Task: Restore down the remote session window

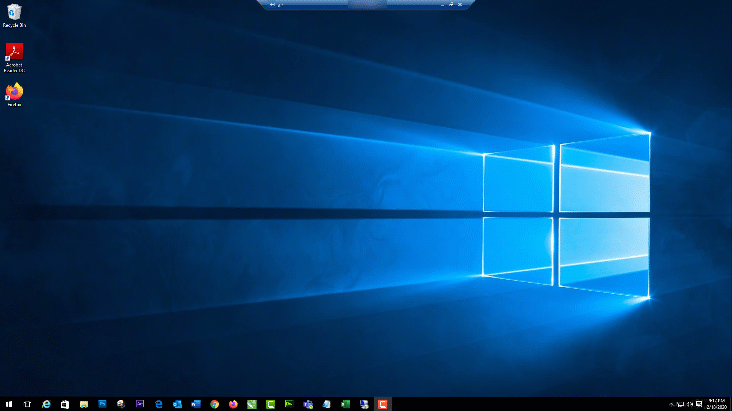Action: pyautogui.click(x=451, y=4)
